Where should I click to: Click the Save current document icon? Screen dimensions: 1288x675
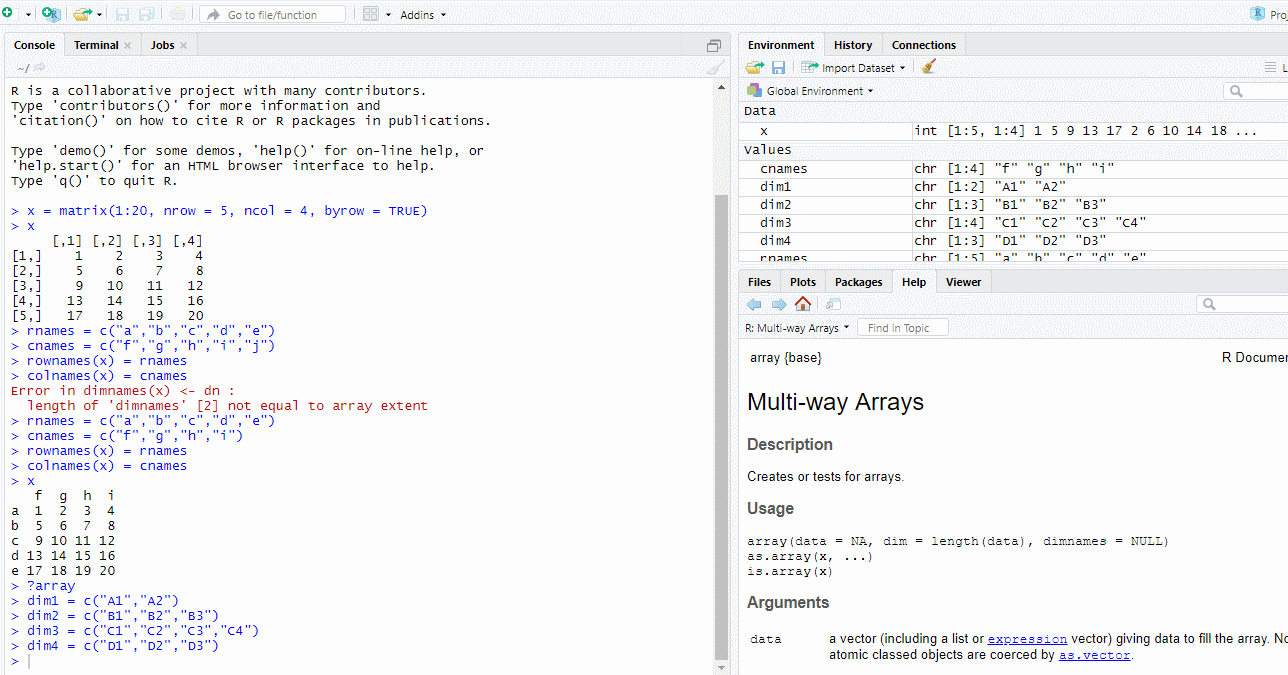click(x=123, y=14)
